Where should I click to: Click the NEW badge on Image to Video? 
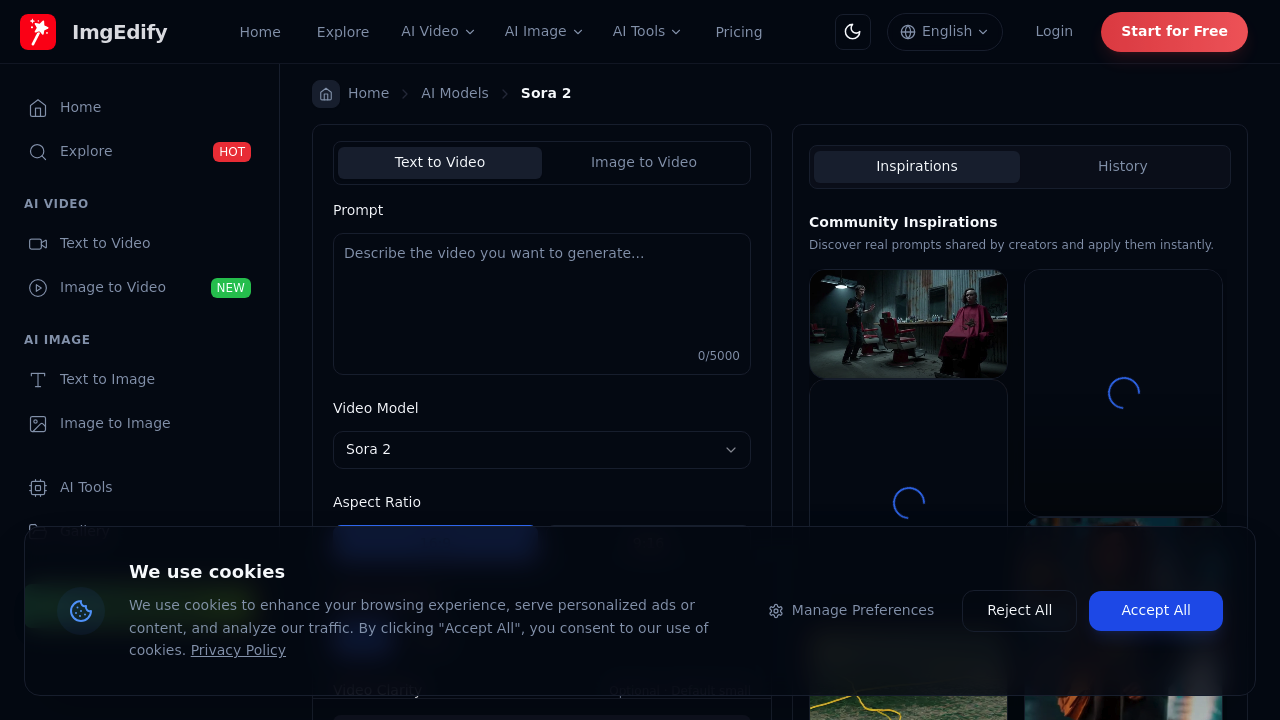(x=231, y=288)
